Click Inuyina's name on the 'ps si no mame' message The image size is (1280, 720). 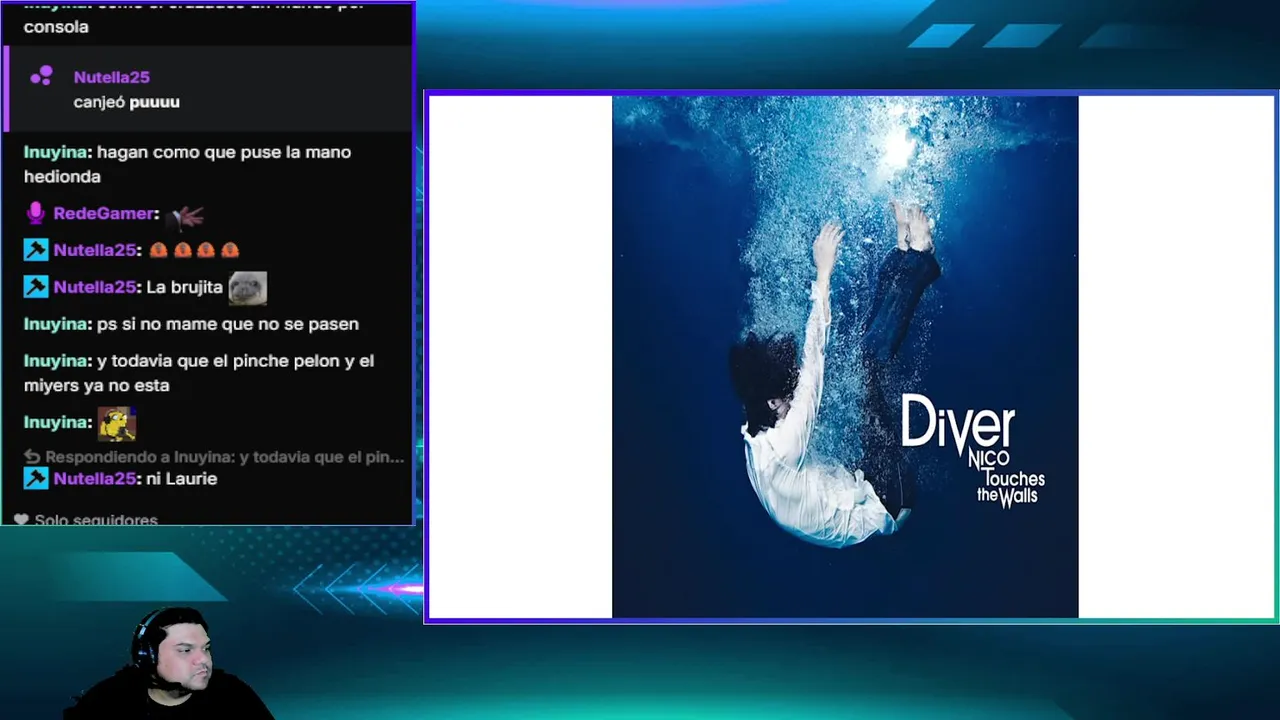[56, 324]
